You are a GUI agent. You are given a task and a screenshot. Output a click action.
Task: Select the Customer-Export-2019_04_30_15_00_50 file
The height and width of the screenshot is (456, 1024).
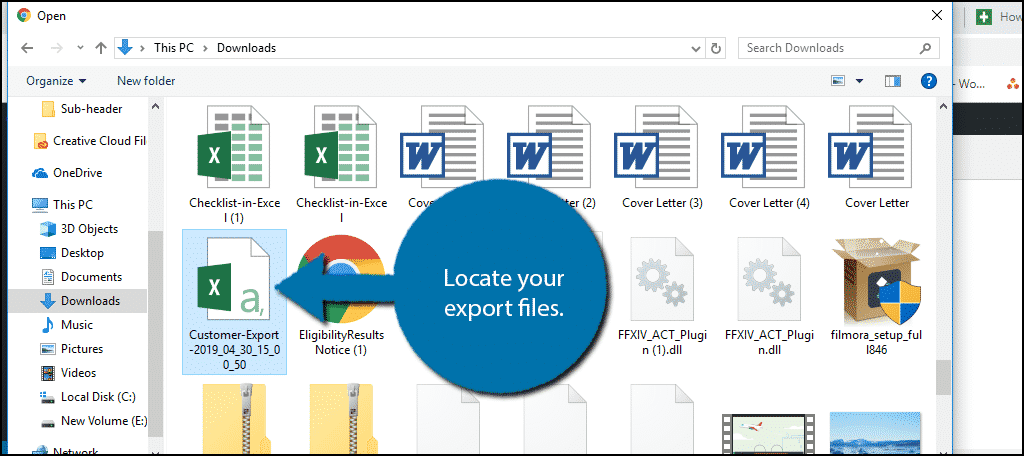click(234, 302)
